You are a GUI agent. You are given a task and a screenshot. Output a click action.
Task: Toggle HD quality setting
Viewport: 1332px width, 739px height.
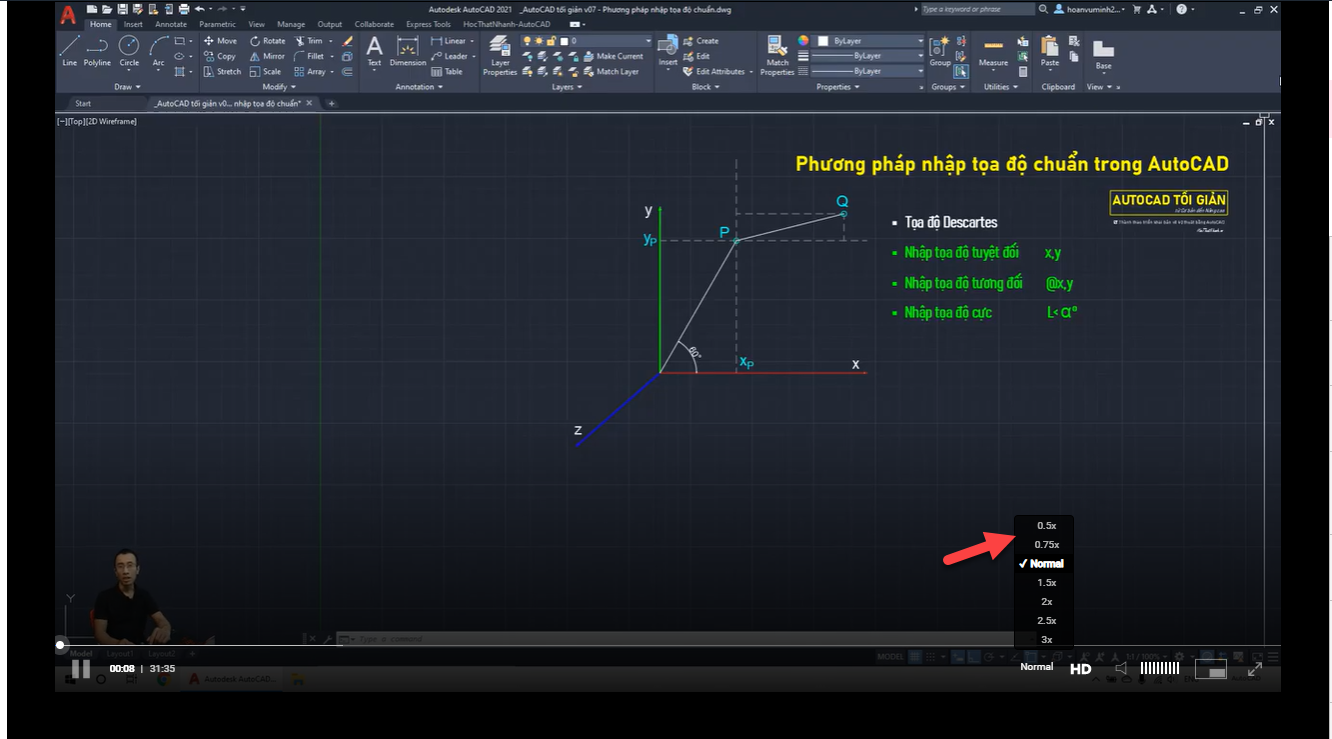1081,669
